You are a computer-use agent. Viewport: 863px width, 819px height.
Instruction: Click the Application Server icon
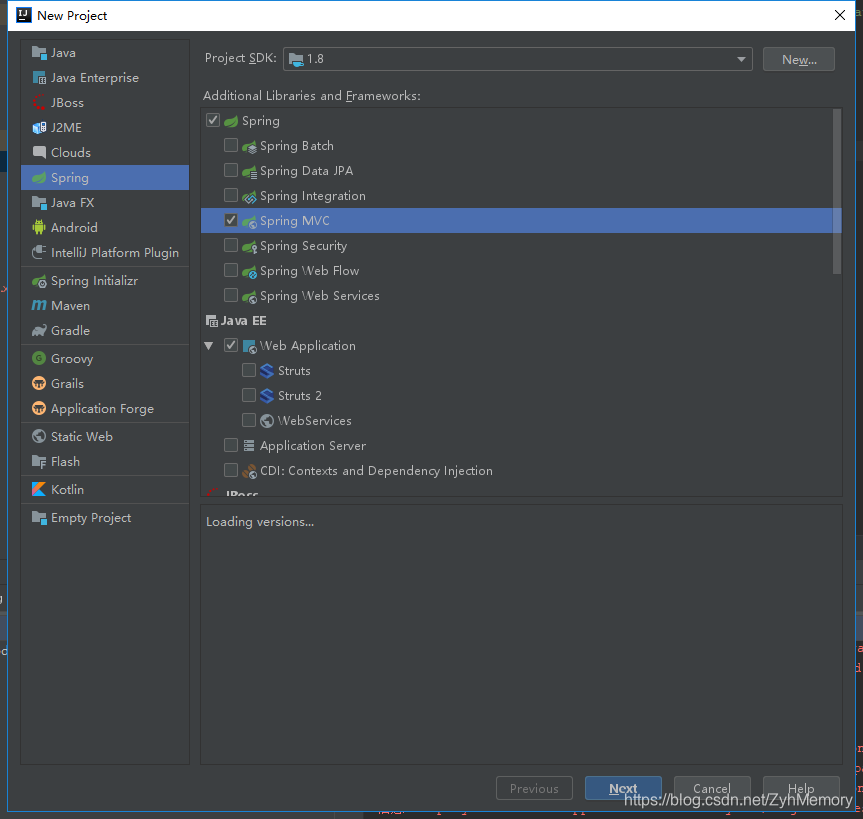[x=249, y=446]
